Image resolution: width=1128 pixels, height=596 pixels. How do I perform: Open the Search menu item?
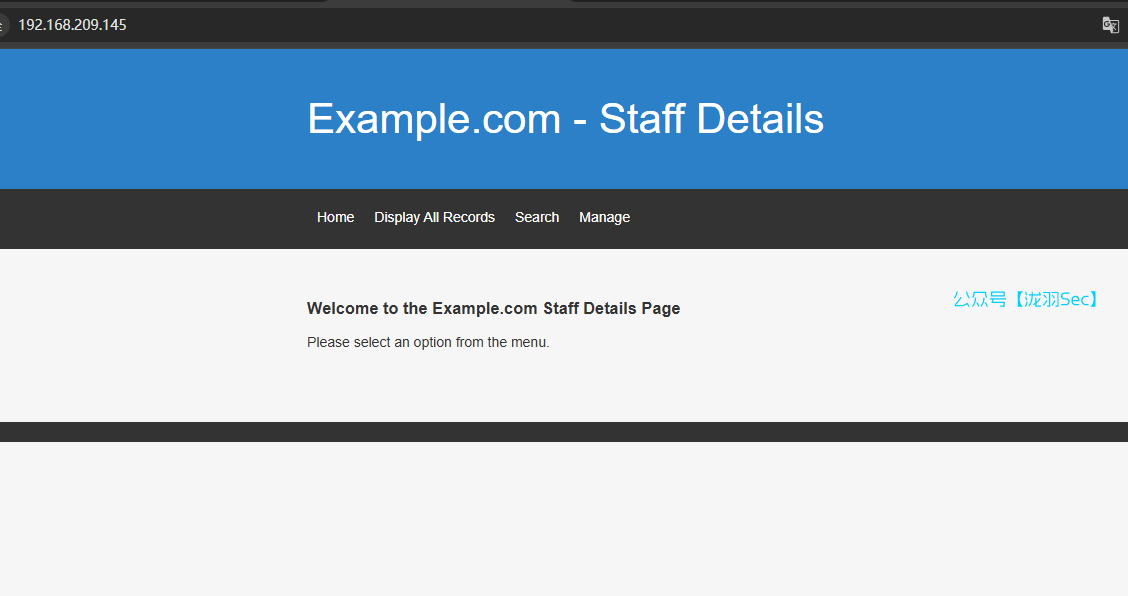[x=537, y=217]
